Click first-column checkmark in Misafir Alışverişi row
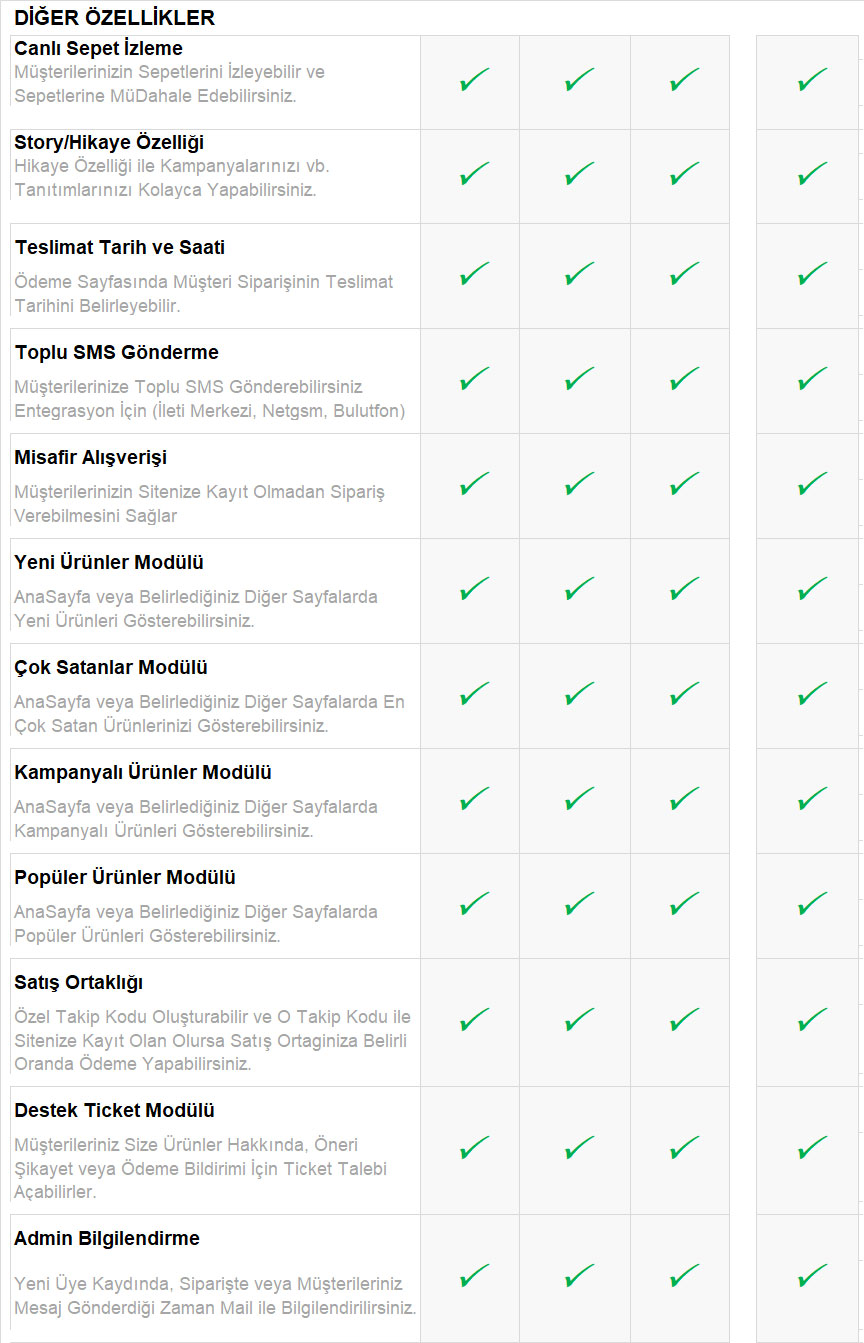The width and height of the screenshot is (864, 1343). coord(474,484)
